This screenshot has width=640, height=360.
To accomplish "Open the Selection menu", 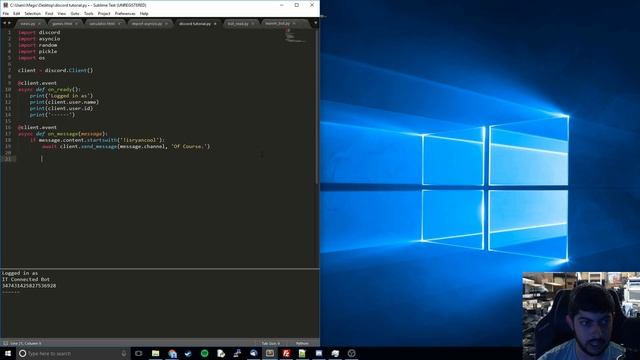I will tap(32, 13).
